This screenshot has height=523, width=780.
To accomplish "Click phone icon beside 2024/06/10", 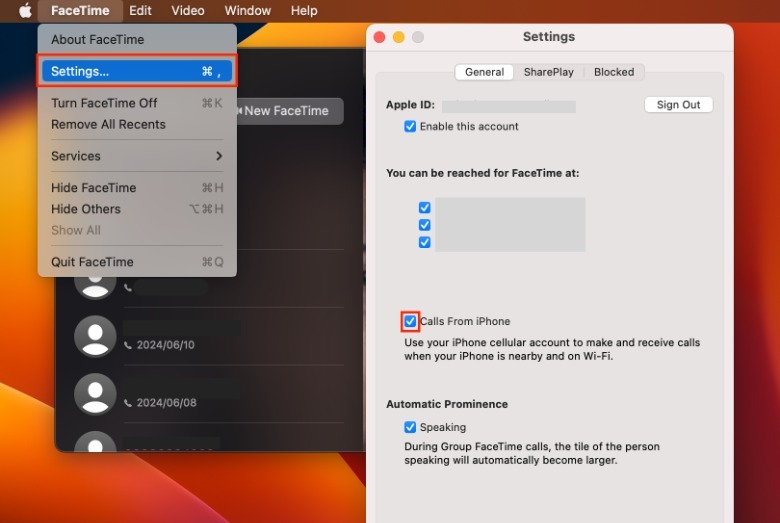I will 128,345.
